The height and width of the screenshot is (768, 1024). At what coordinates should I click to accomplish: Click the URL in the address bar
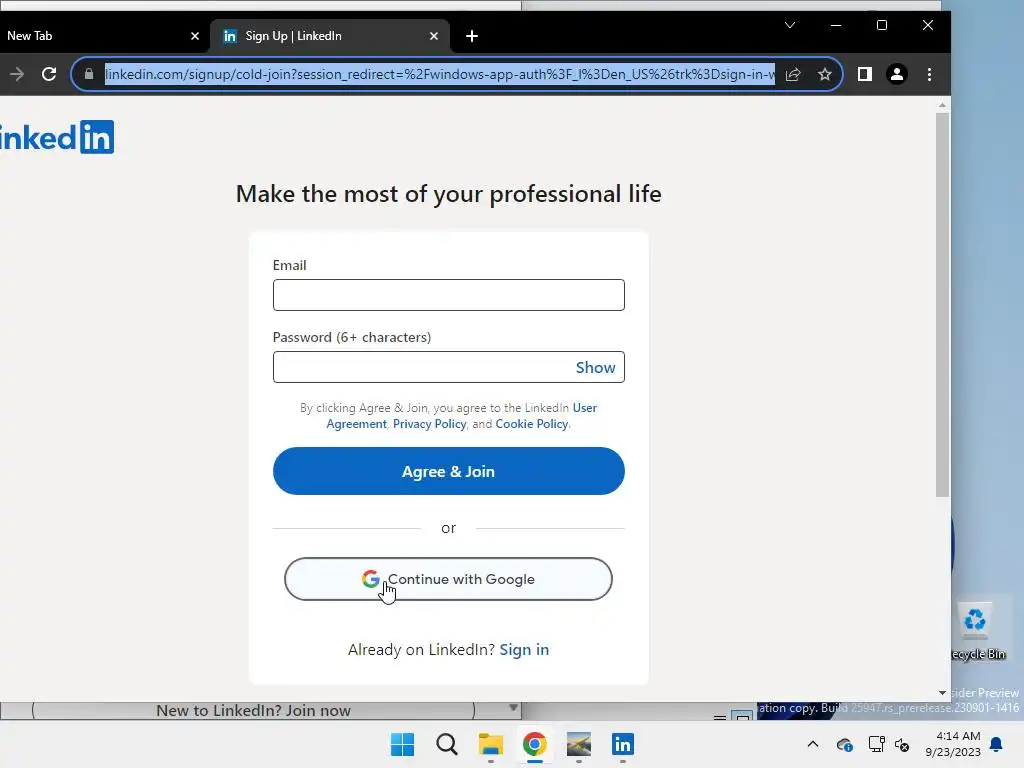point(440,74)
